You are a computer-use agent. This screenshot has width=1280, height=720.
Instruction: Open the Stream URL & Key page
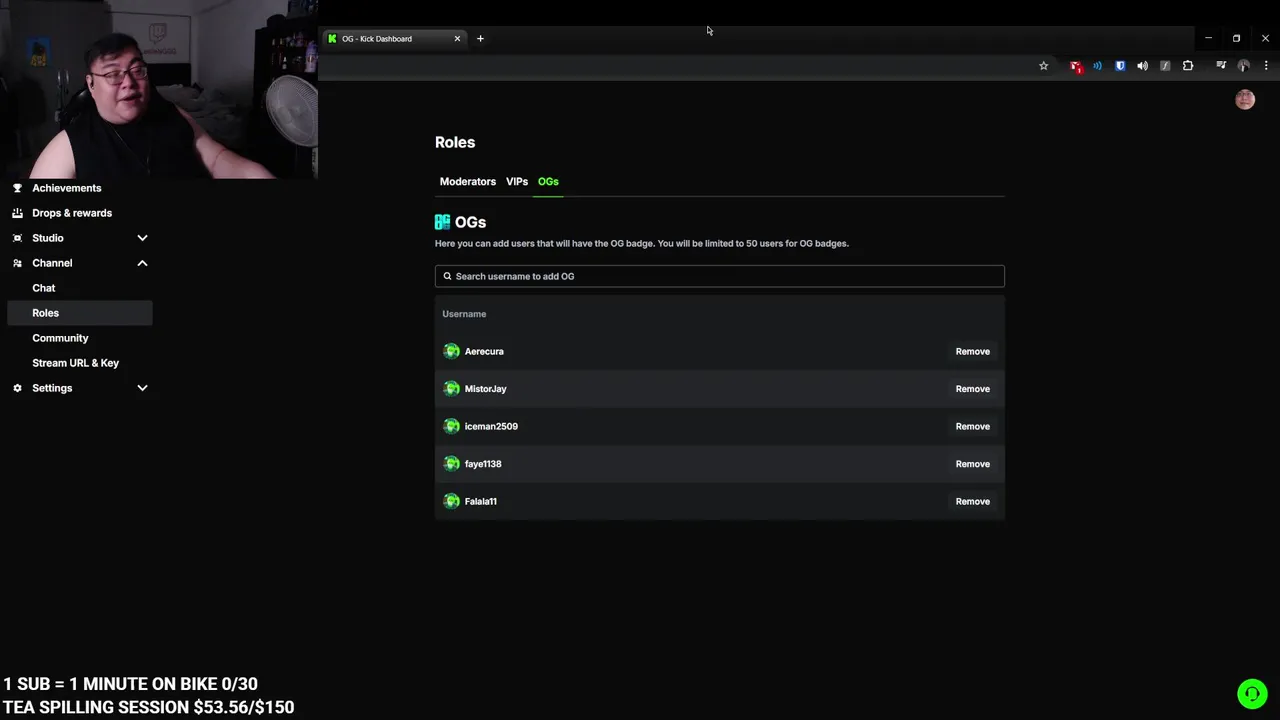[75, 363]
